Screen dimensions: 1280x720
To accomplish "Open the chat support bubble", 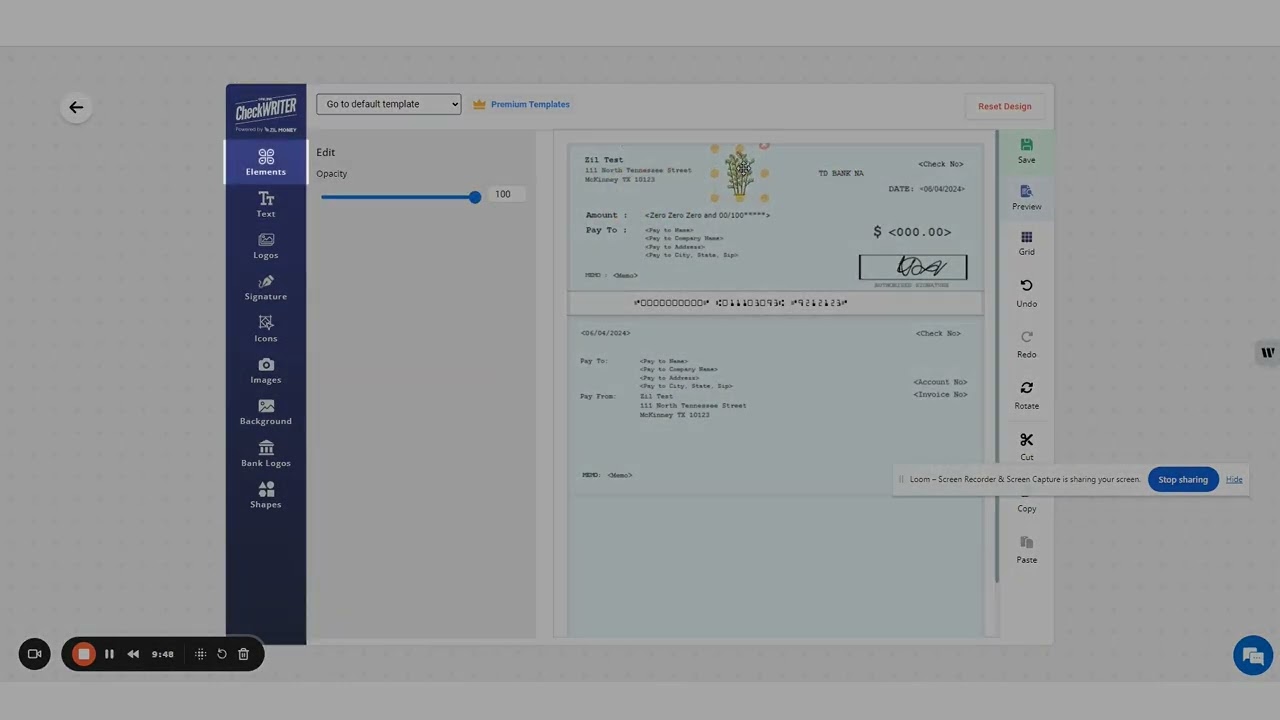I will [x=1253, y=656].
